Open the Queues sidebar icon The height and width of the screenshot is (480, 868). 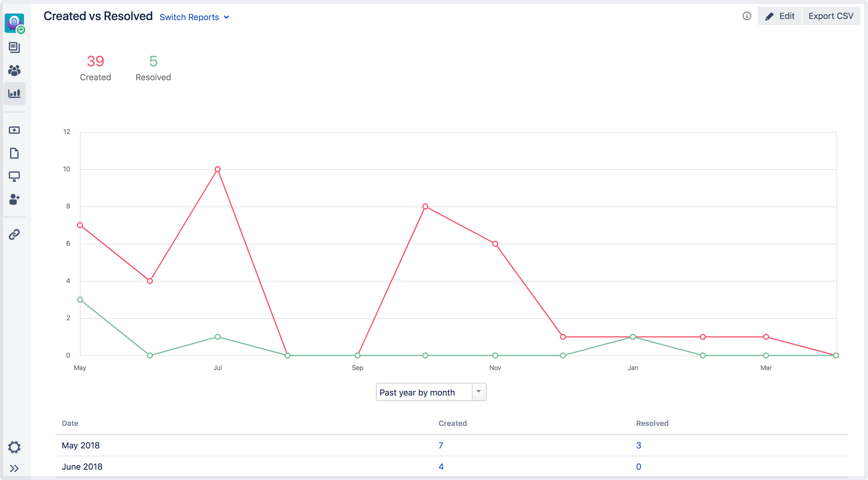point(14,48)
